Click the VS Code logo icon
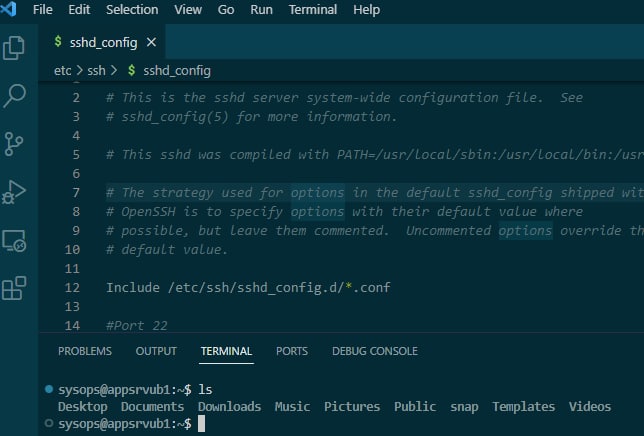This screenshot has height=436, width=644. [x=12, y=9]
